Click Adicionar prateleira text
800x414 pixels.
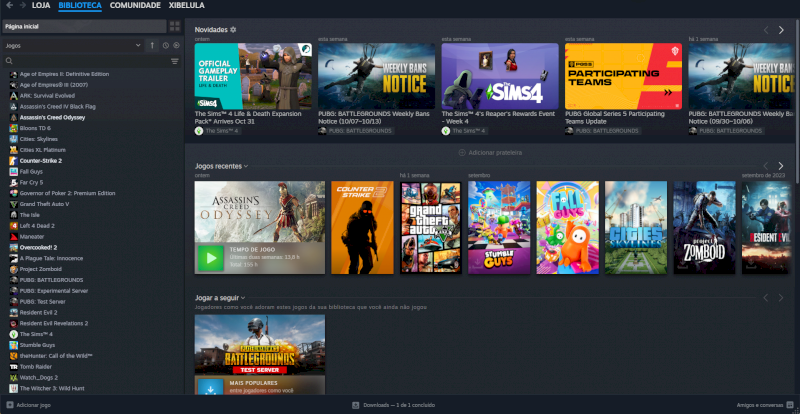point(495,153)
